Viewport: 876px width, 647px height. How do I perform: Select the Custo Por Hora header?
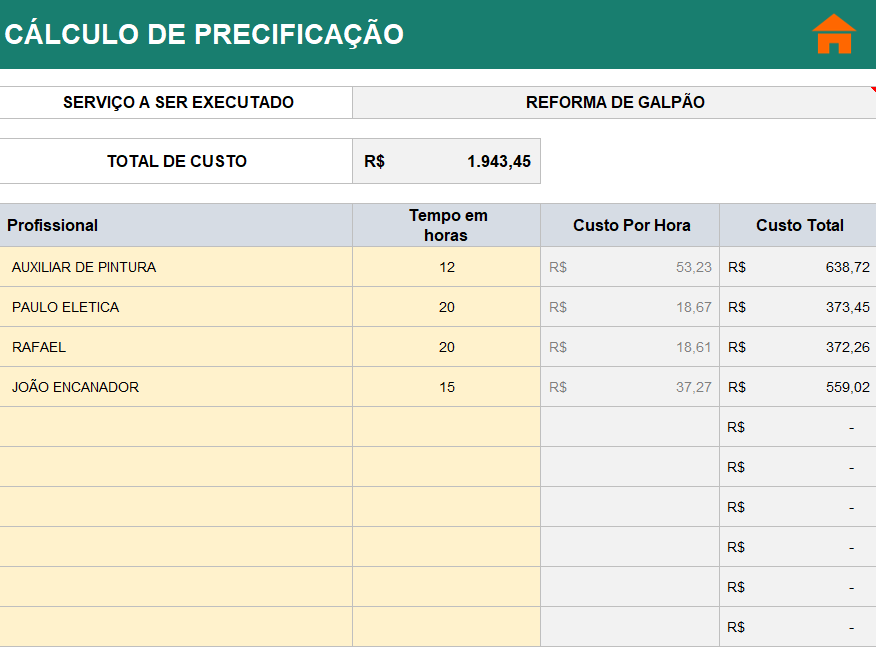[x=631, y=225]
